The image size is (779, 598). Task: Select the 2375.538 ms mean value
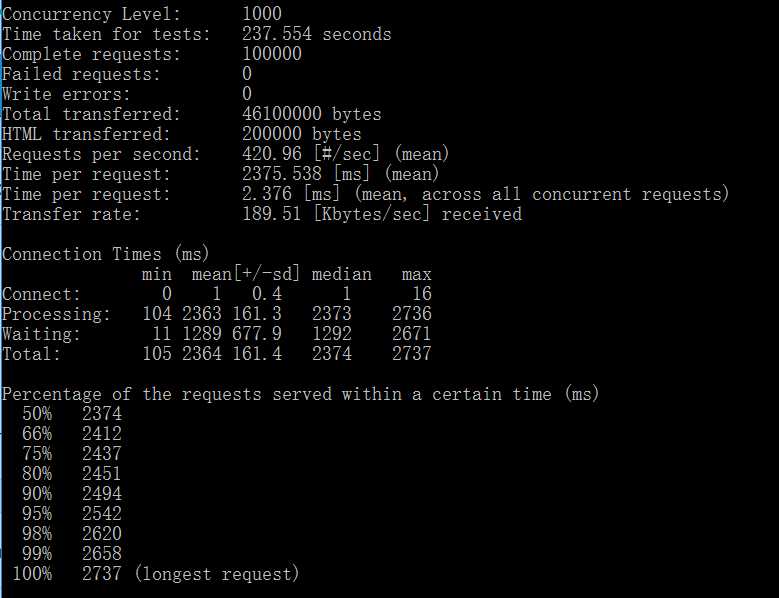tap(282, 174)
